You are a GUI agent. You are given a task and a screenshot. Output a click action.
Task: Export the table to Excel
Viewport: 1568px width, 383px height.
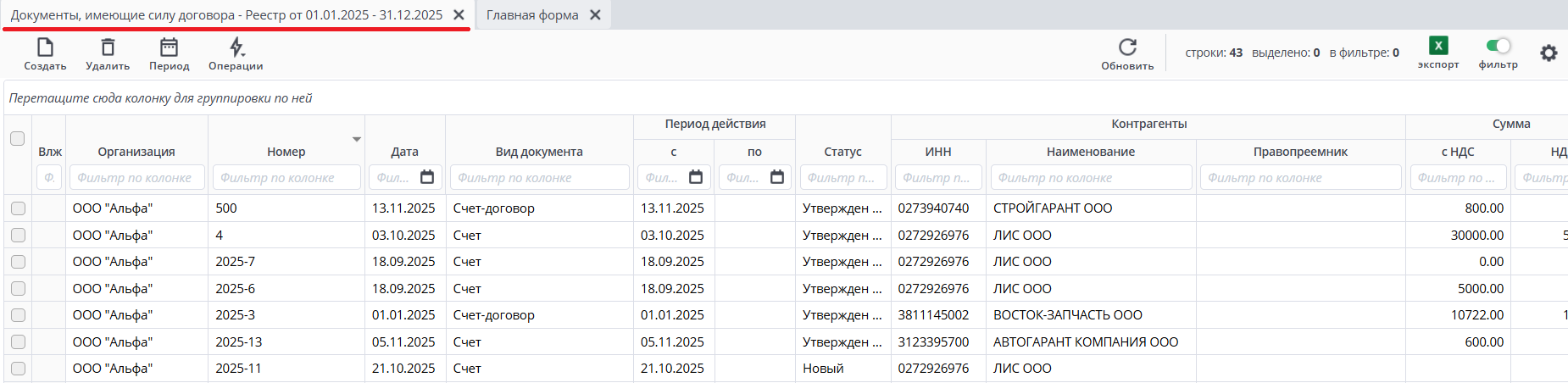pyautogui.click(x=1438, y=46)
